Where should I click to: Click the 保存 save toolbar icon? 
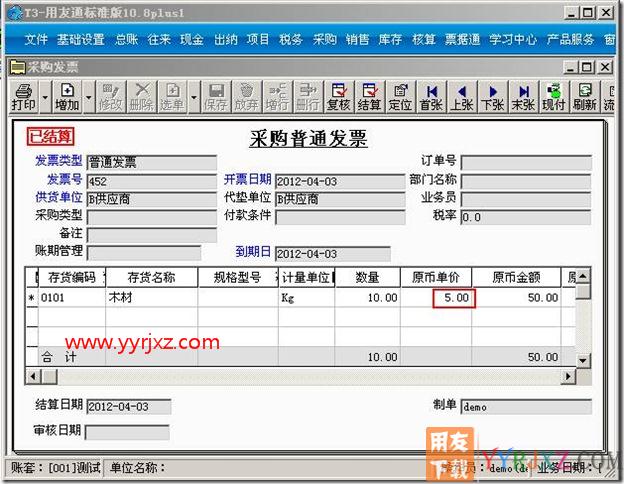(216, 97)
